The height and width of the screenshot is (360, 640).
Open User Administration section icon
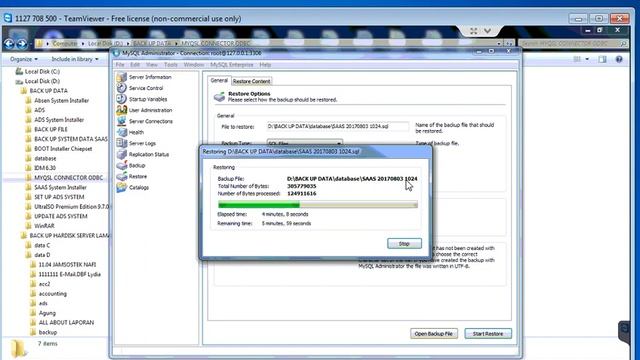coord(122,110)
